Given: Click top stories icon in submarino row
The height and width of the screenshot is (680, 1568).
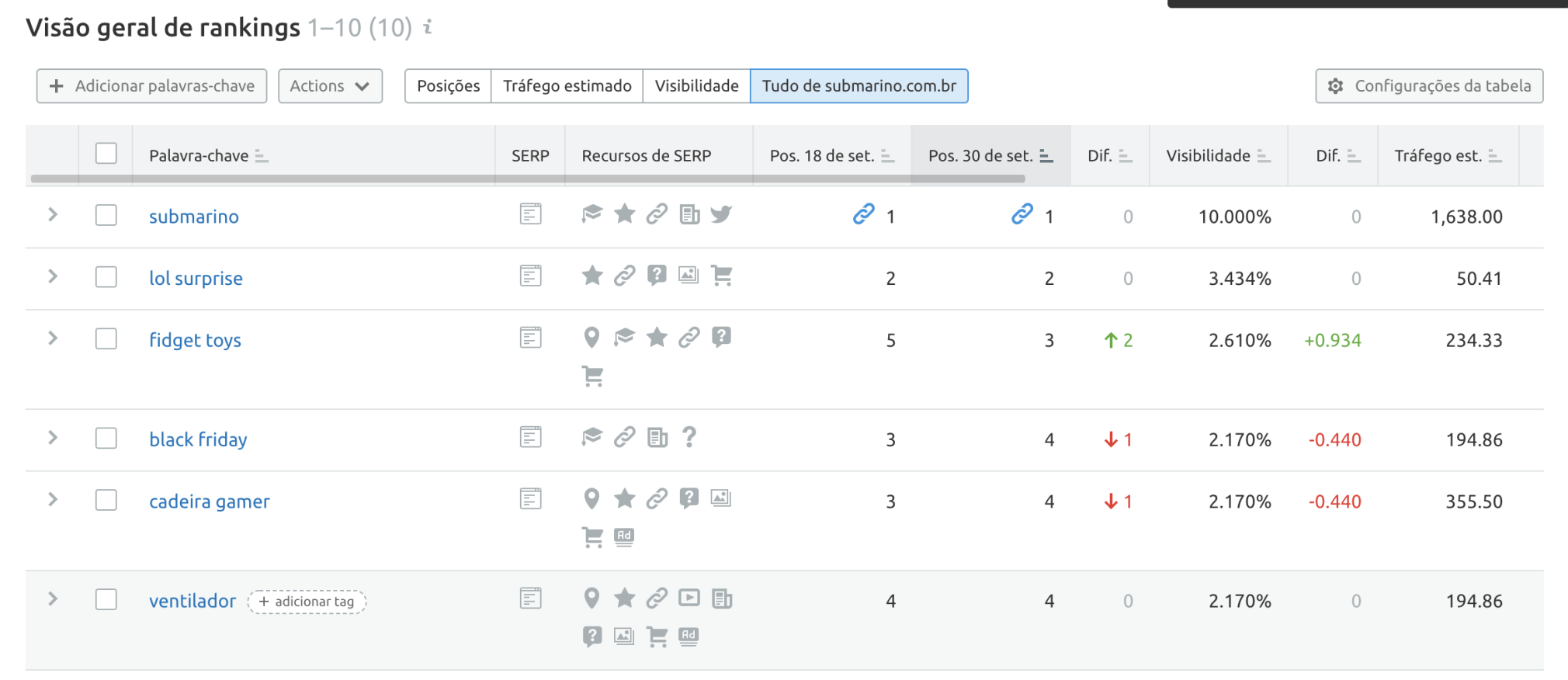Looking at the screenshot, I should (689, 214).
